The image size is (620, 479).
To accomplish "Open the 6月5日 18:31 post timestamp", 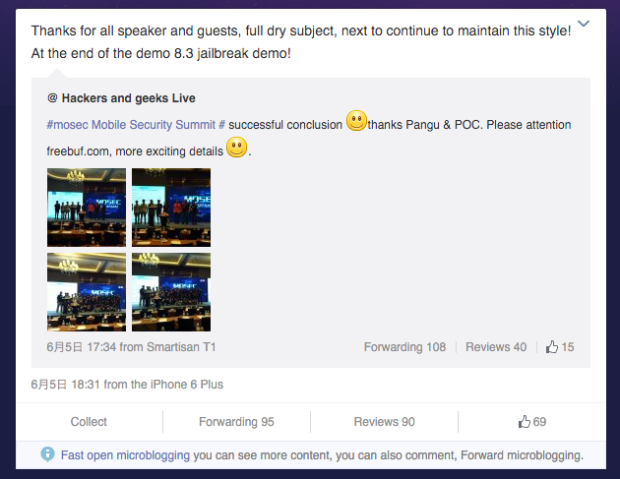I will click(65, 384).
